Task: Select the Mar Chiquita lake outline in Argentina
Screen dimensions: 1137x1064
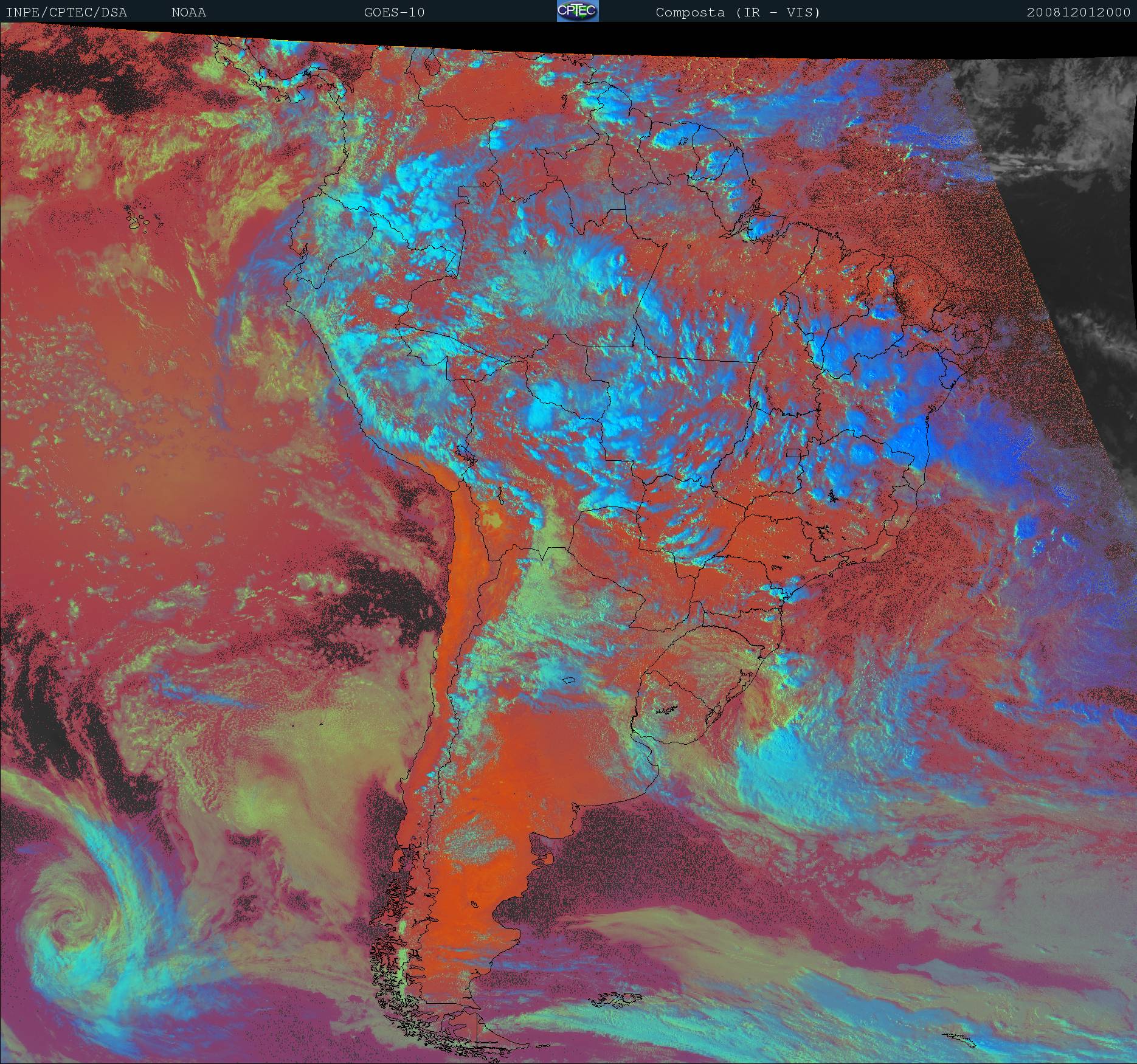Action: pyautogui.click(x=568, y=680)
